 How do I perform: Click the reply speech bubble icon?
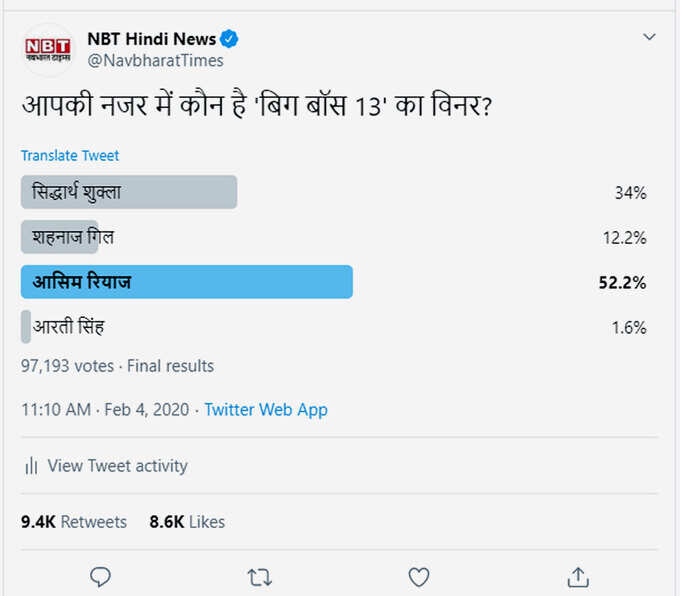100,577
